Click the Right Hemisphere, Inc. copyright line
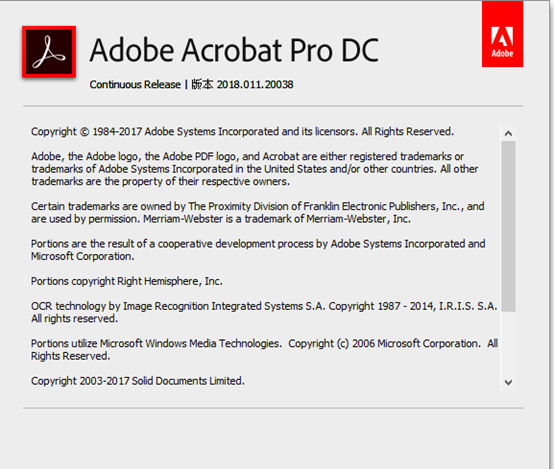 click(x=126, y=281)
